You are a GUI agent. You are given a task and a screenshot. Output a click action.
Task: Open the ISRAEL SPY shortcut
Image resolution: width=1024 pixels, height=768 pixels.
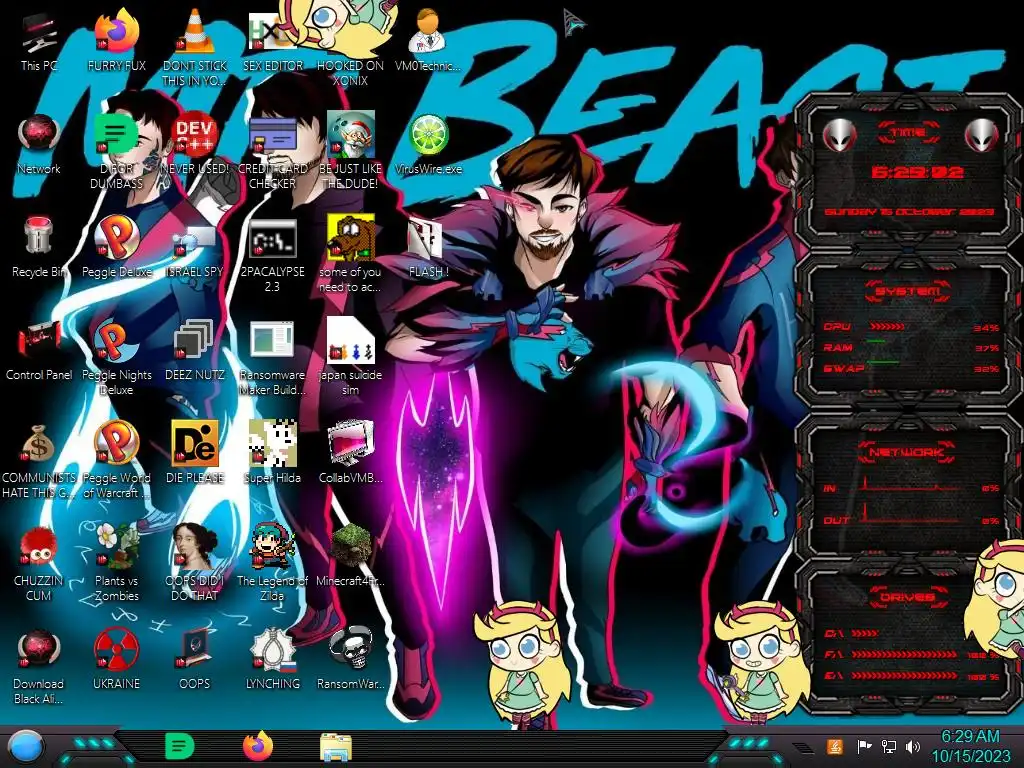click(x=195, y=247)
